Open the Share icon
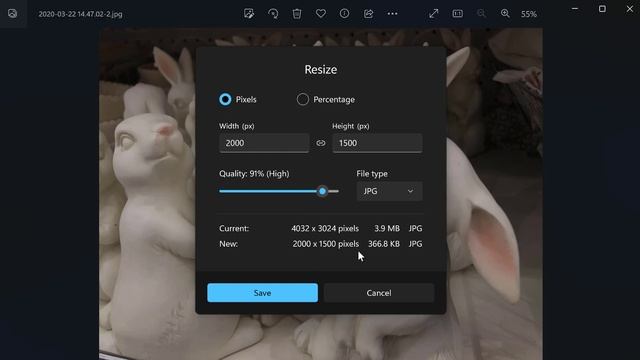Image resolution: width=640 pixels, height=360 pixels. coord(369,13)
